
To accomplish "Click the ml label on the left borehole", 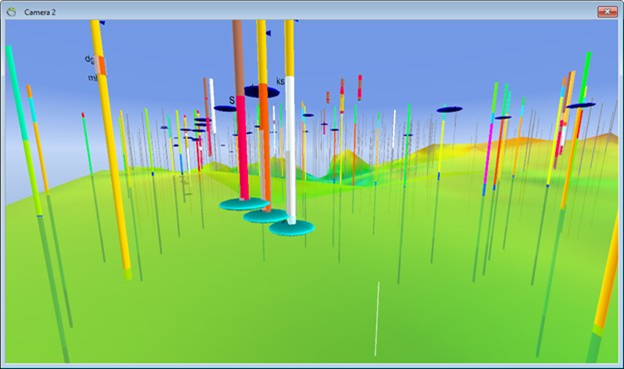I will tap(92, 78).
